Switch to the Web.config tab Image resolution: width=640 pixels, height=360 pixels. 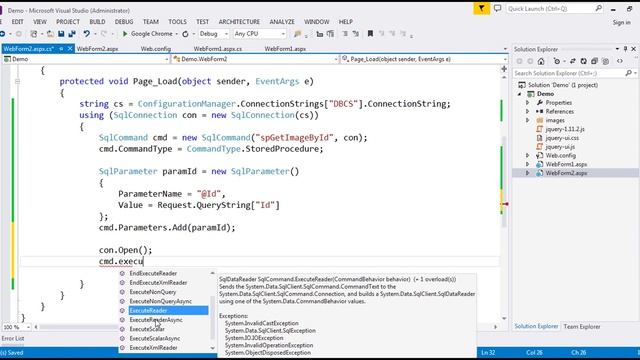(156, 49)
